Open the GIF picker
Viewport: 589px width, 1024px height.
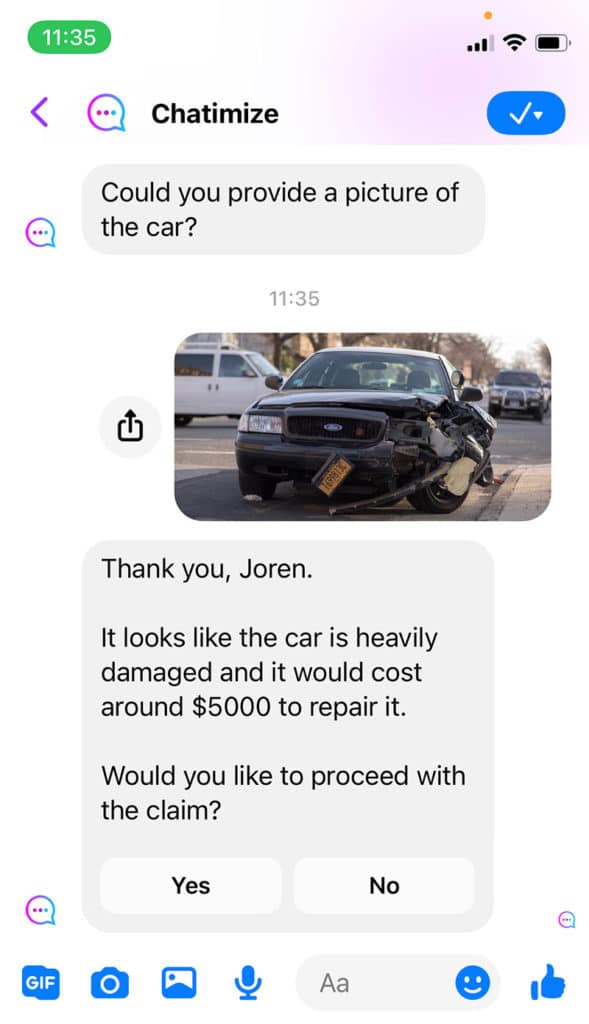40,982
